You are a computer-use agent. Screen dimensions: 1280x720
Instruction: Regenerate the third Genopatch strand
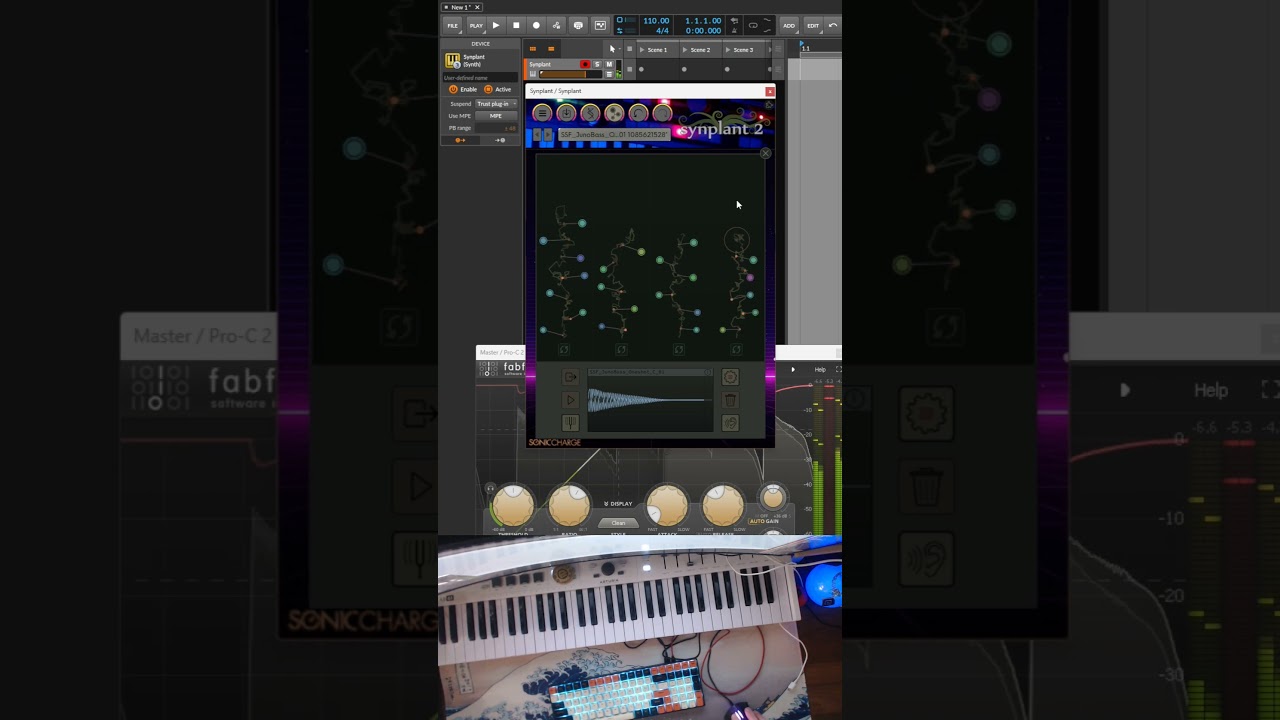679,349
